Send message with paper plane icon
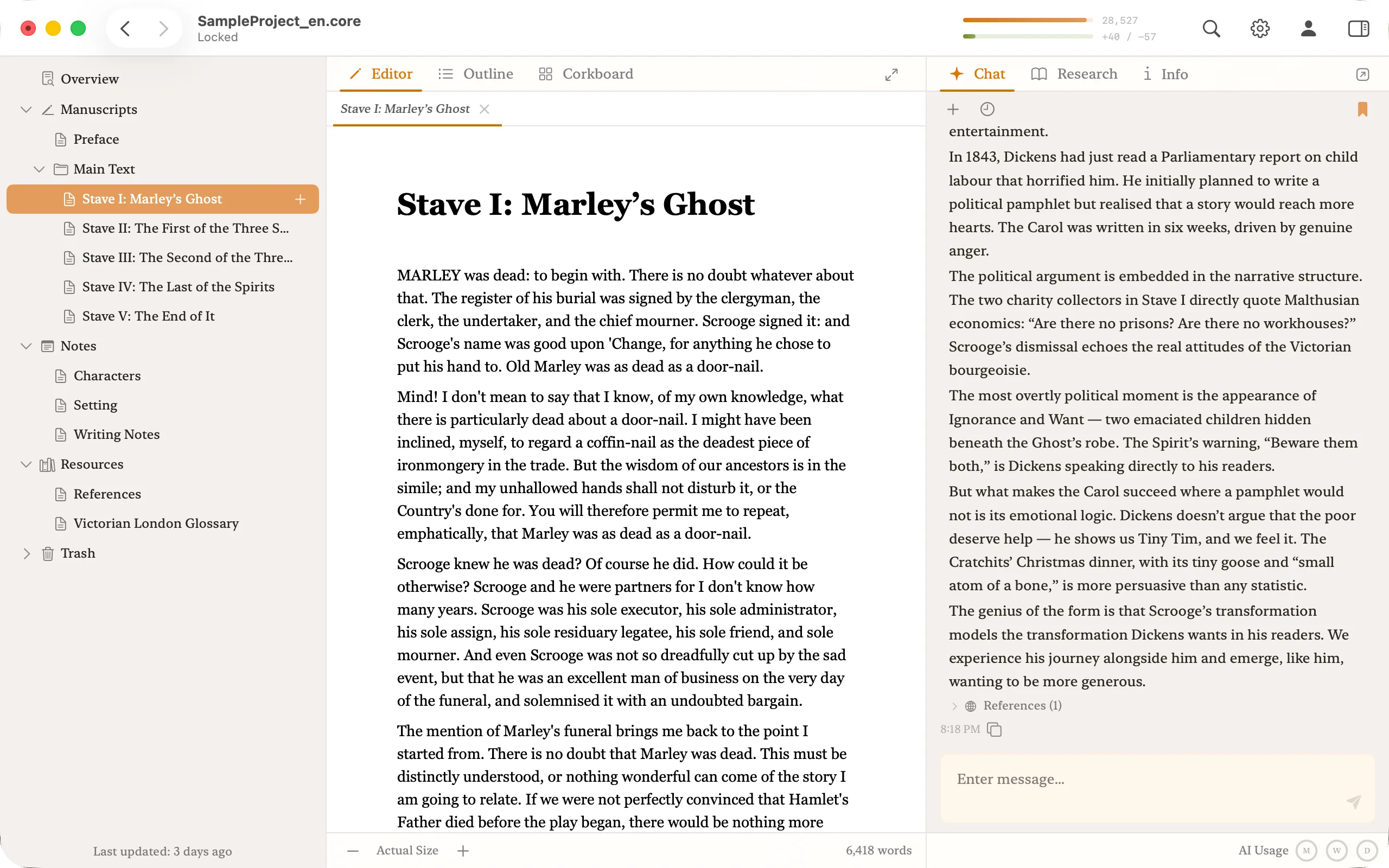 [1353, 801]
